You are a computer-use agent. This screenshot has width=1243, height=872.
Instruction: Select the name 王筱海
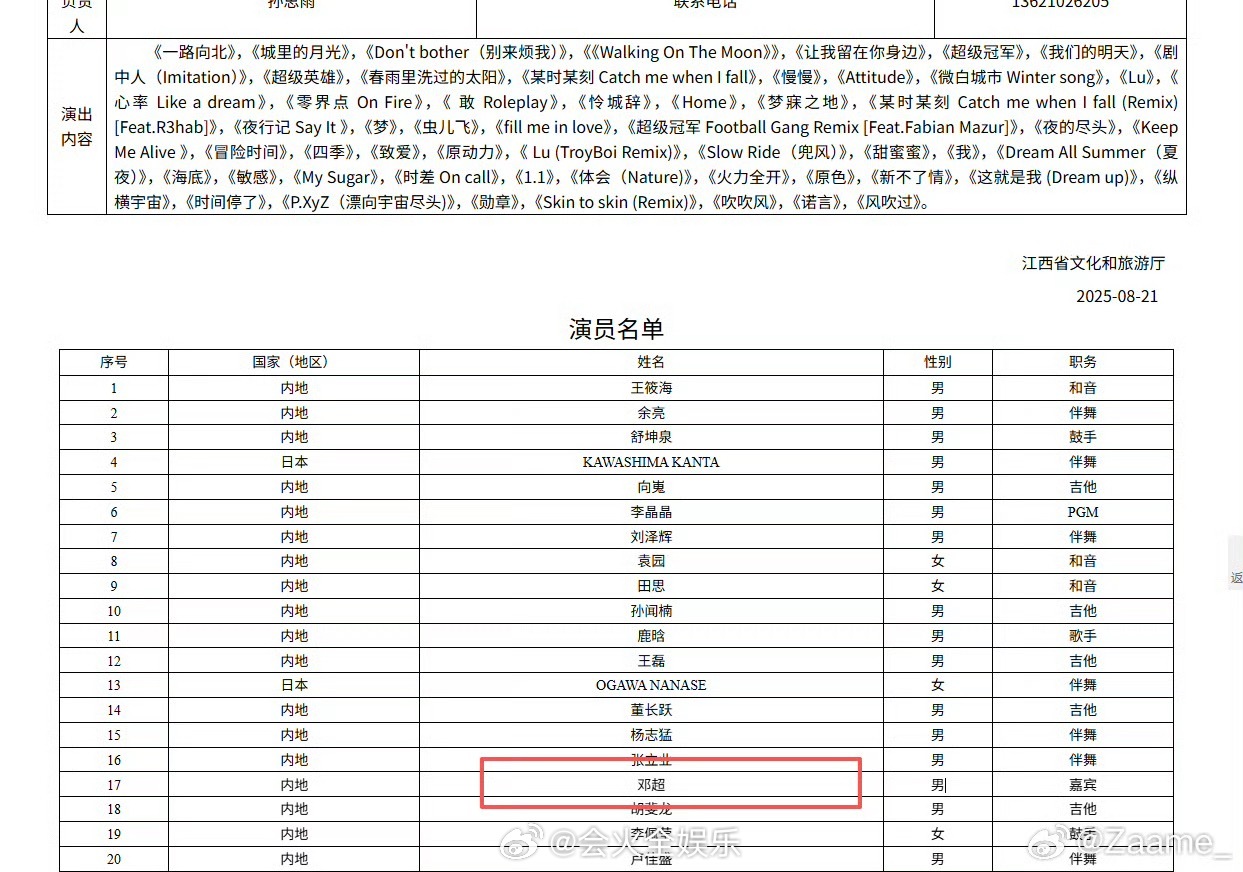click(x=651, y=388)
